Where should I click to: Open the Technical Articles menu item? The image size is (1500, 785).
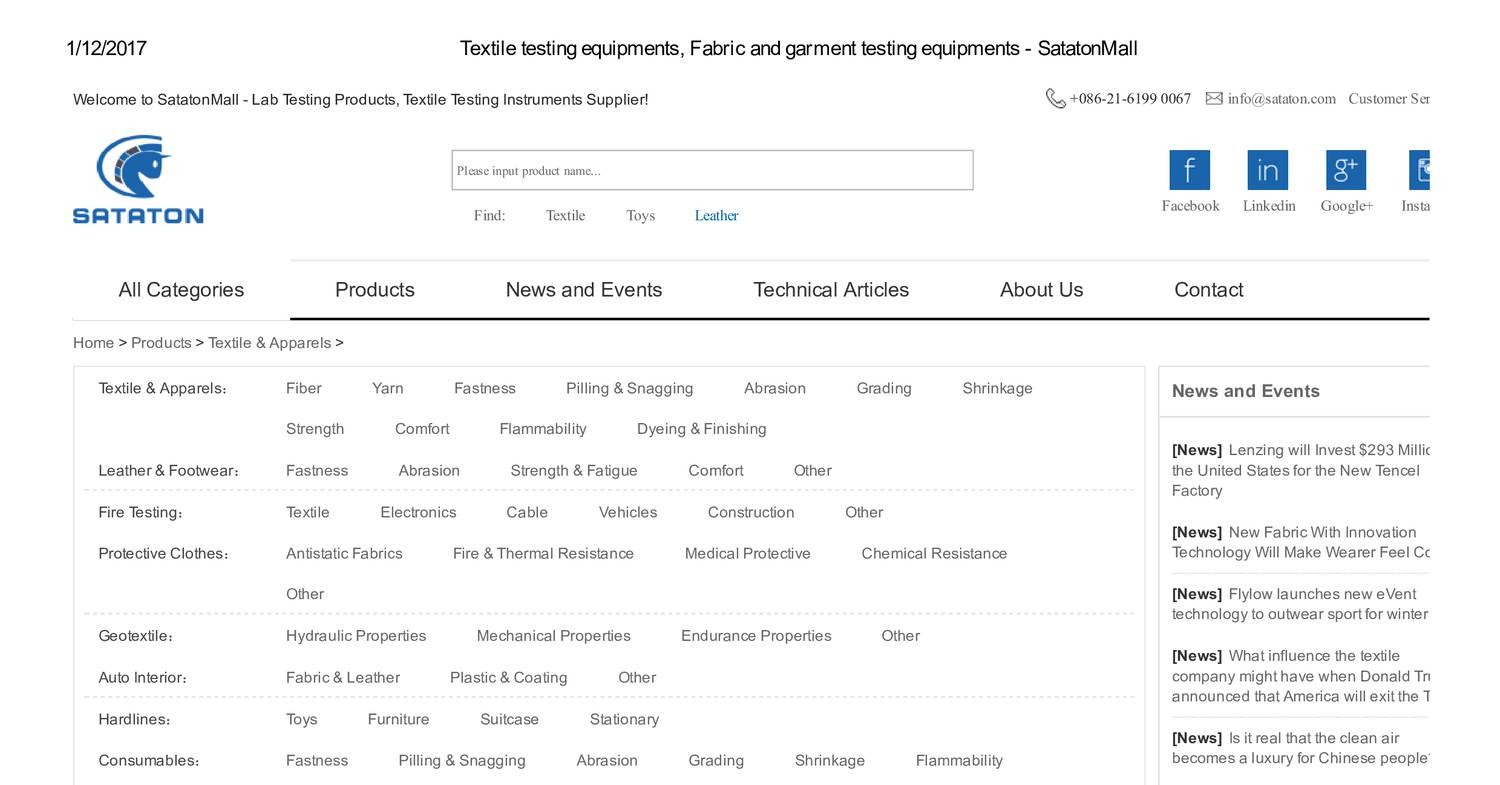[830, 290]
